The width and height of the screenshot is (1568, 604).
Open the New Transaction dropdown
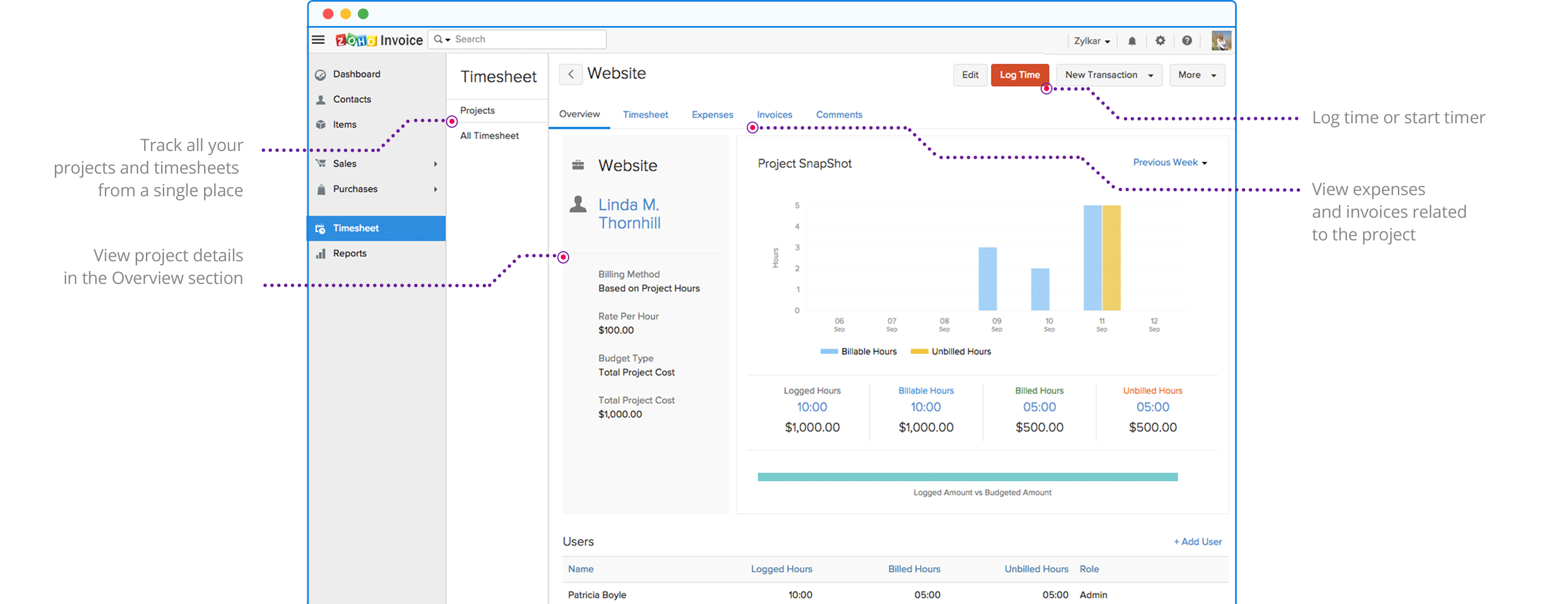[x=1108, y=75]
